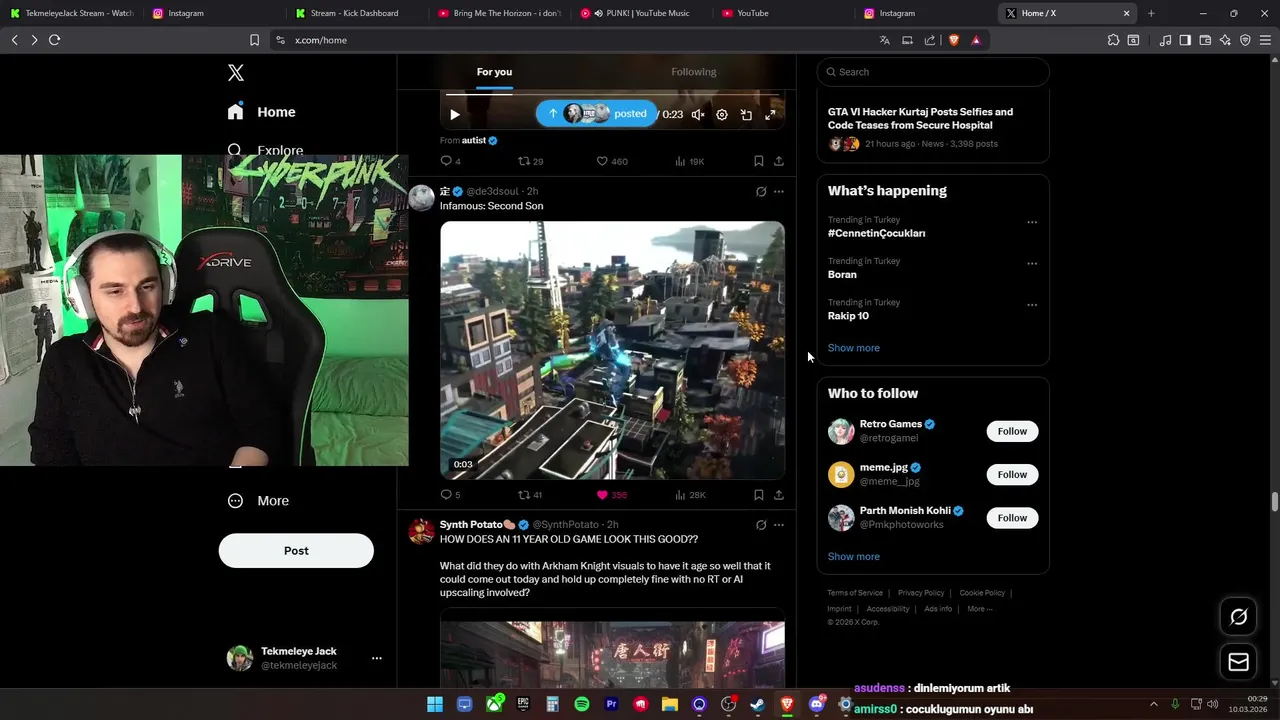1280x720 pixels.
Task: Unlike the Infamous: Second Son post
Action: (x=611, y=495)
